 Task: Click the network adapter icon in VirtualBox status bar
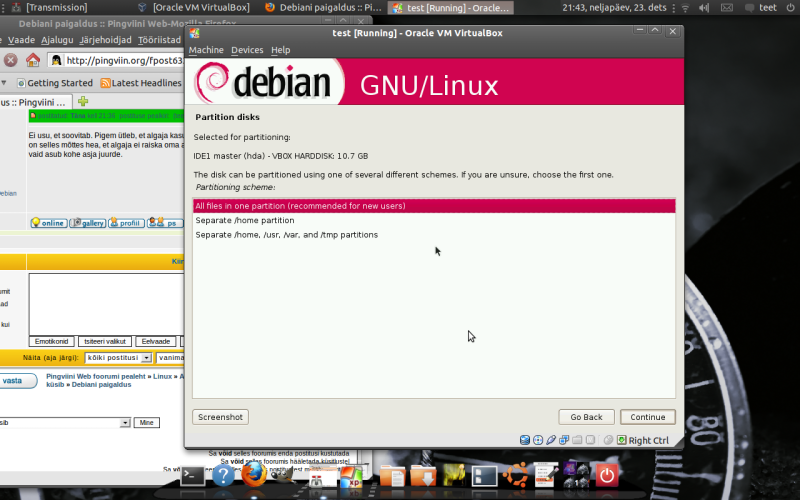[x=564, y=440]
